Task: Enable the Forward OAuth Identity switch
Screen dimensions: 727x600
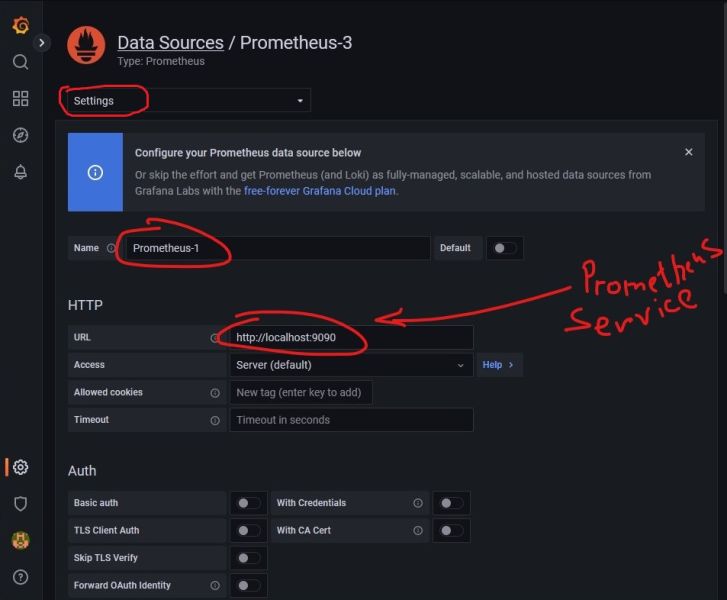Action: [249, 585]
